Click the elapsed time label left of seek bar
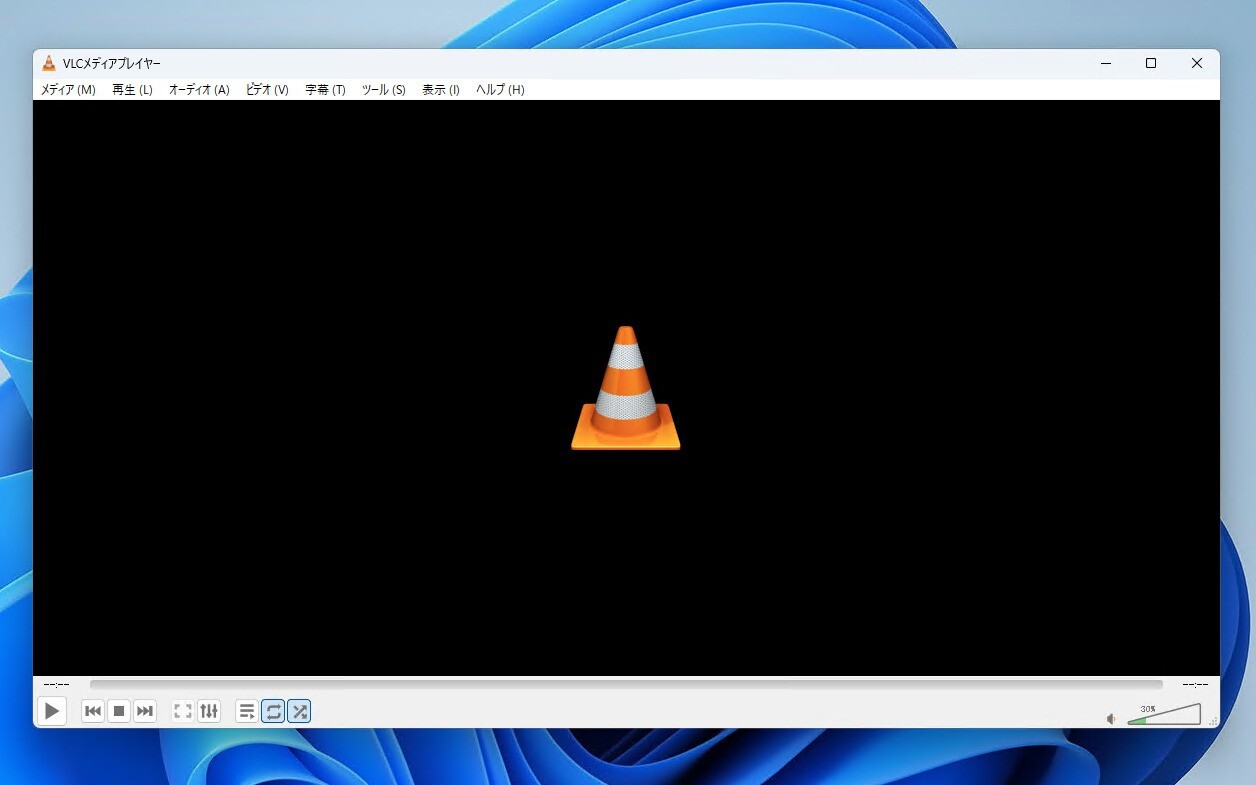 click(57, 685)
